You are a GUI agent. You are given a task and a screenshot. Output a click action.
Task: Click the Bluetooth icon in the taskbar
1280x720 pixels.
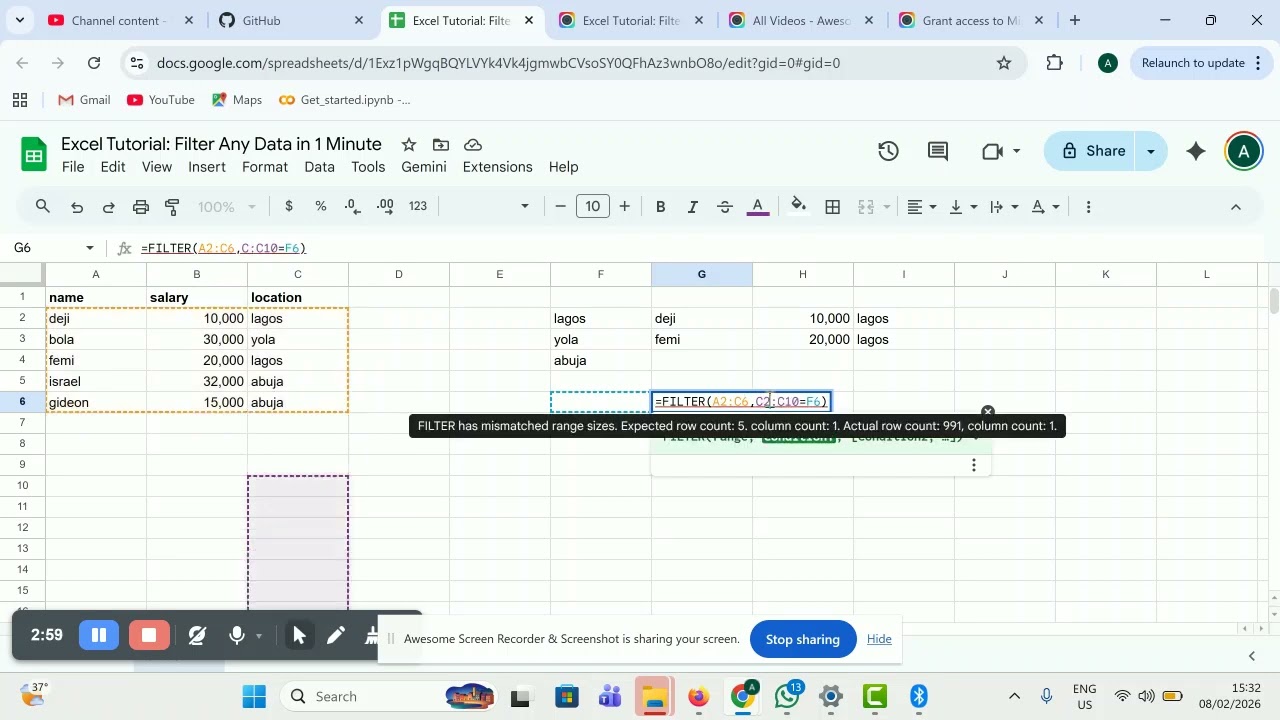pyautogui.click(x=919, y=696)
